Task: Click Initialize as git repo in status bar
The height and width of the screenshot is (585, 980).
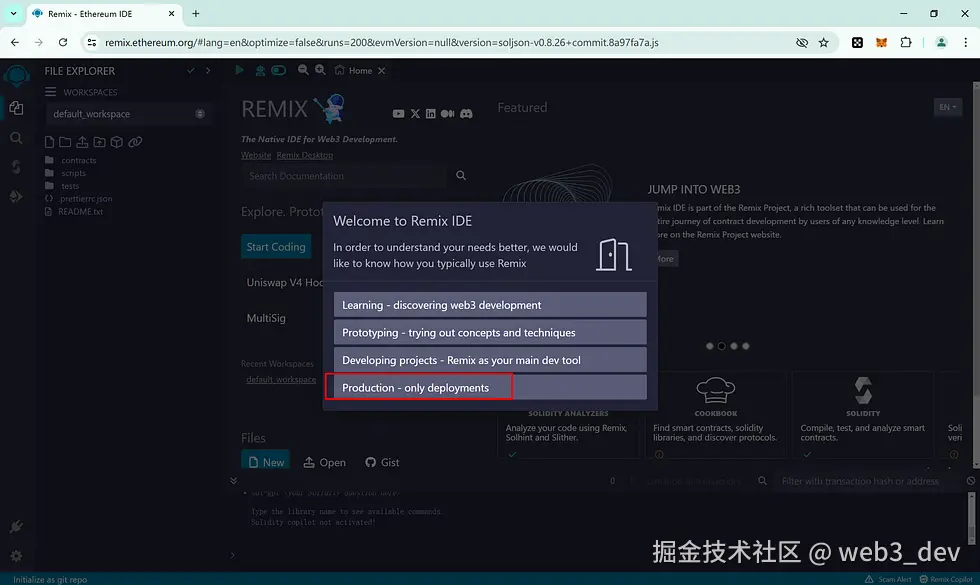Action: tap(50, 579)
